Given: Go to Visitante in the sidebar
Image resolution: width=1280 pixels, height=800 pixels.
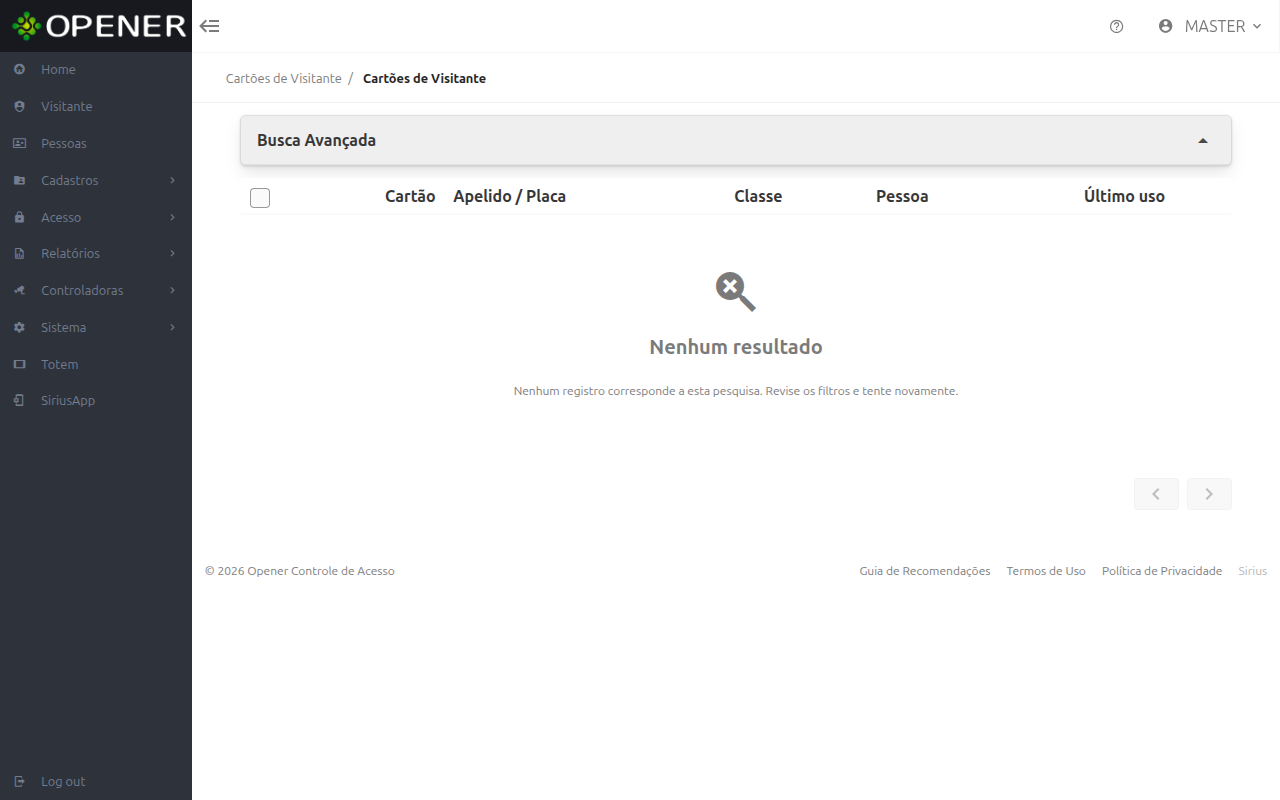Looking at the screenshot, I should tap(67, 106).
